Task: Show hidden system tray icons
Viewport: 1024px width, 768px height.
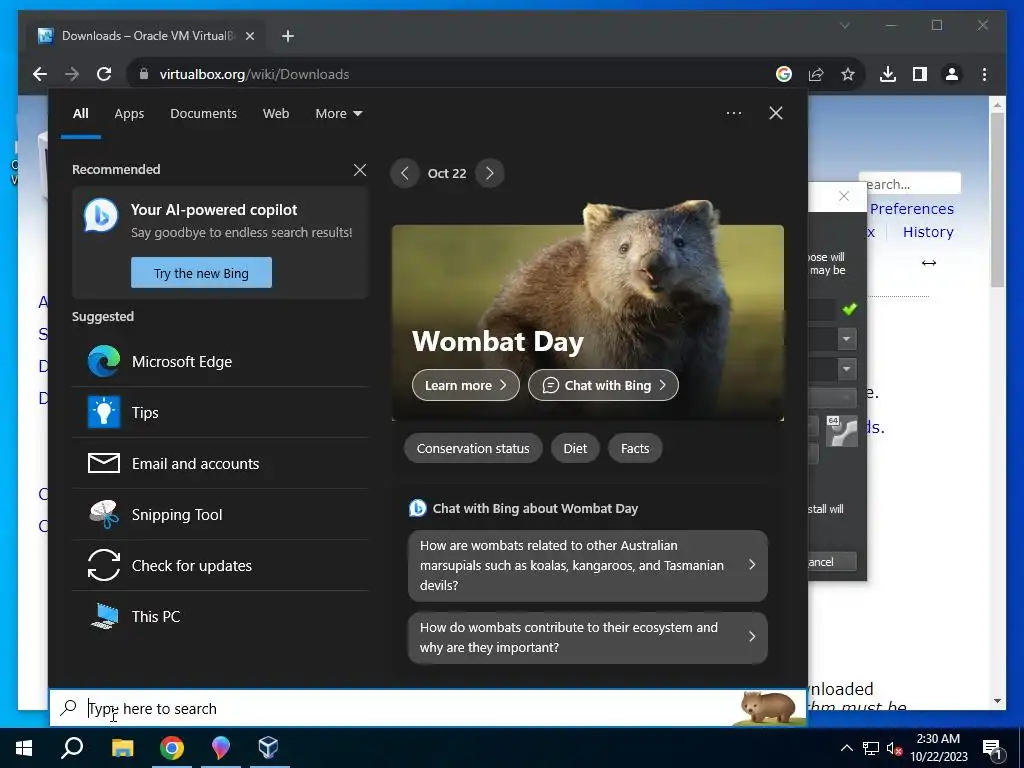Action: pos(846,748)
